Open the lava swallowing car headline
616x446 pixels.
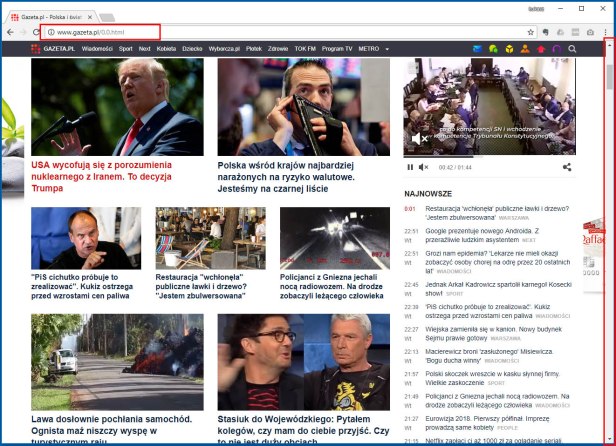click(x=112, y=430)
